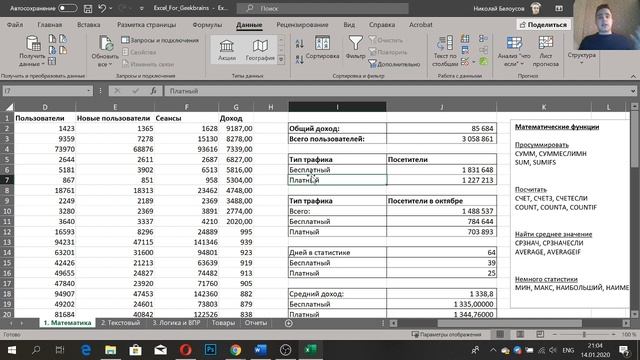
Task: Open the Разметка страницы tab
Action: coord(147,24)
